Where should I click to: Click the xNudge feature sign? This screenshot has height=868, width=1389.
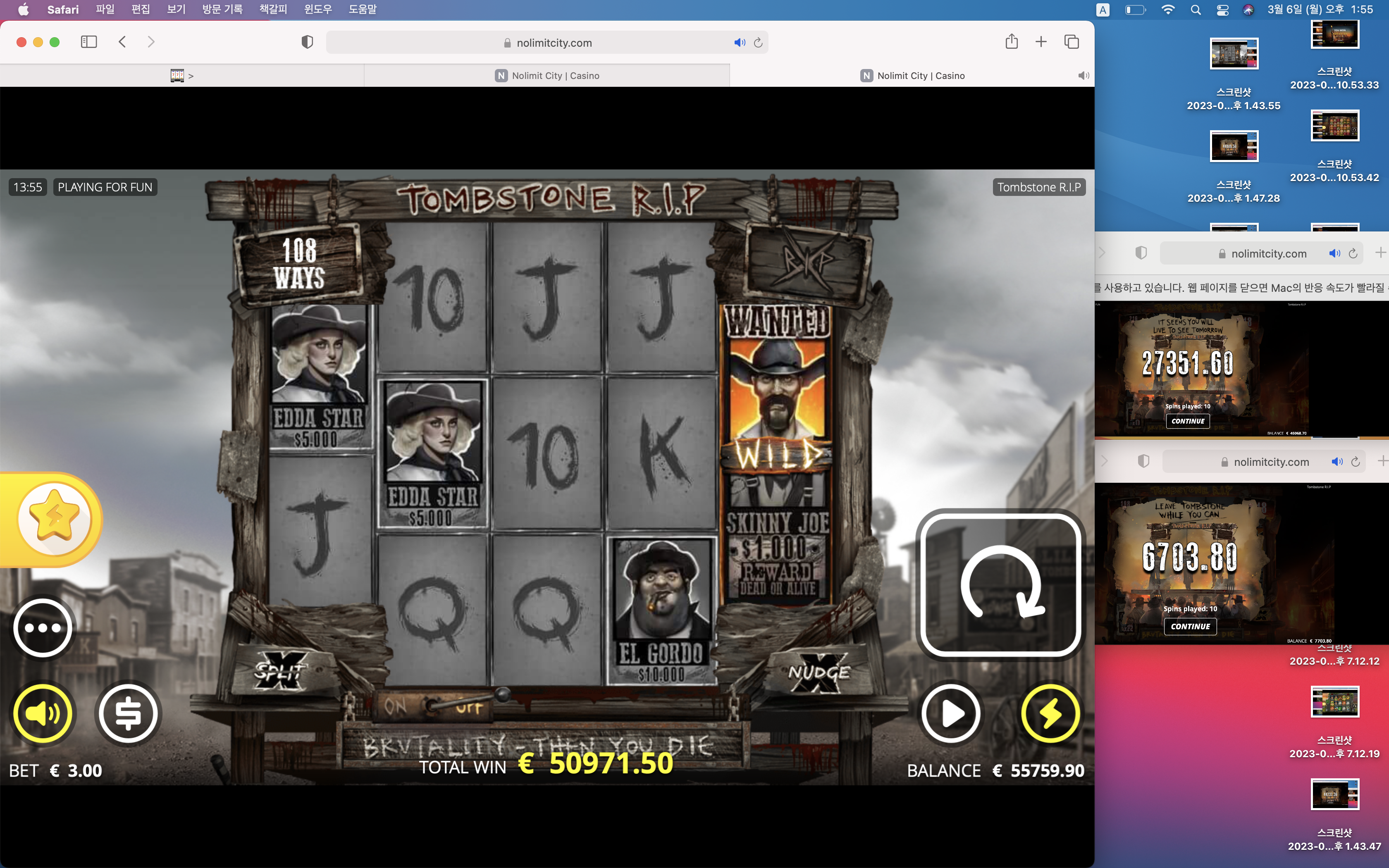tap(819, 672)
